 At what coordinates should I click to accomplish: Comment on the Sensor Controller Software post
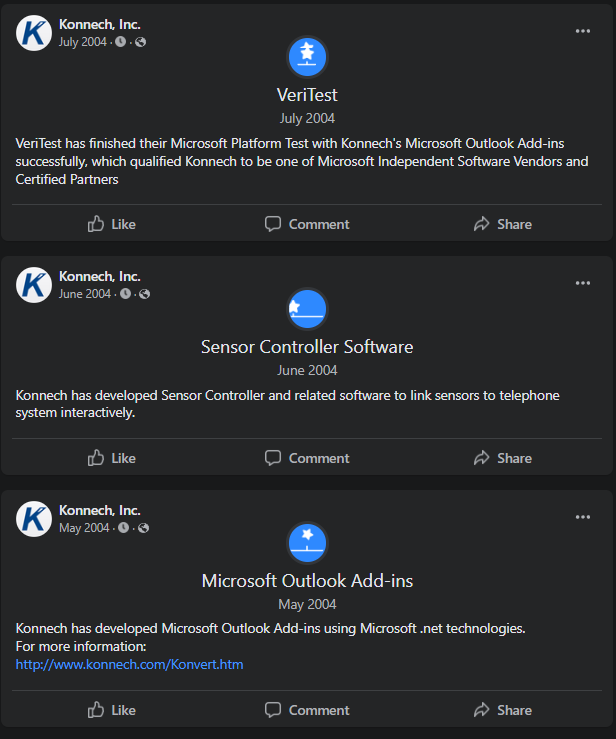tap(307, 458)
